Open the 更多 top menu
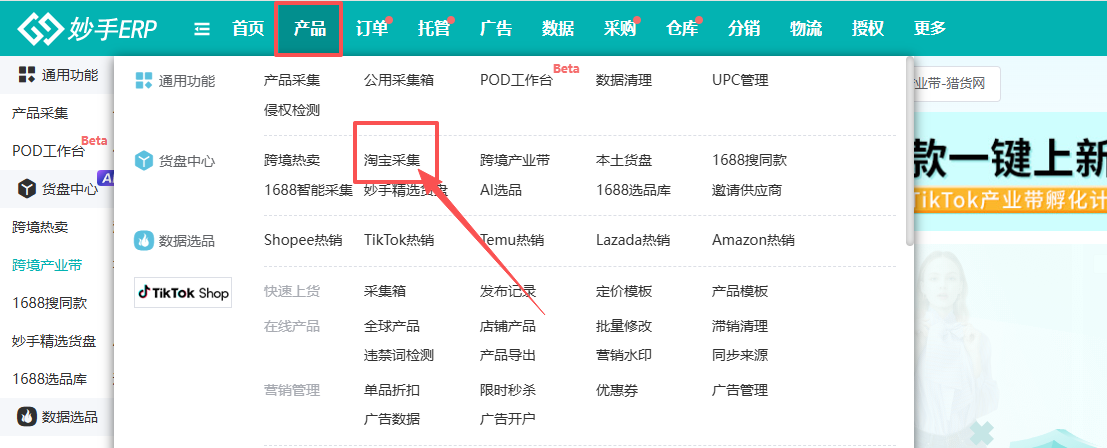This screenshot has width=1107, height=448. tap(930, 29)
